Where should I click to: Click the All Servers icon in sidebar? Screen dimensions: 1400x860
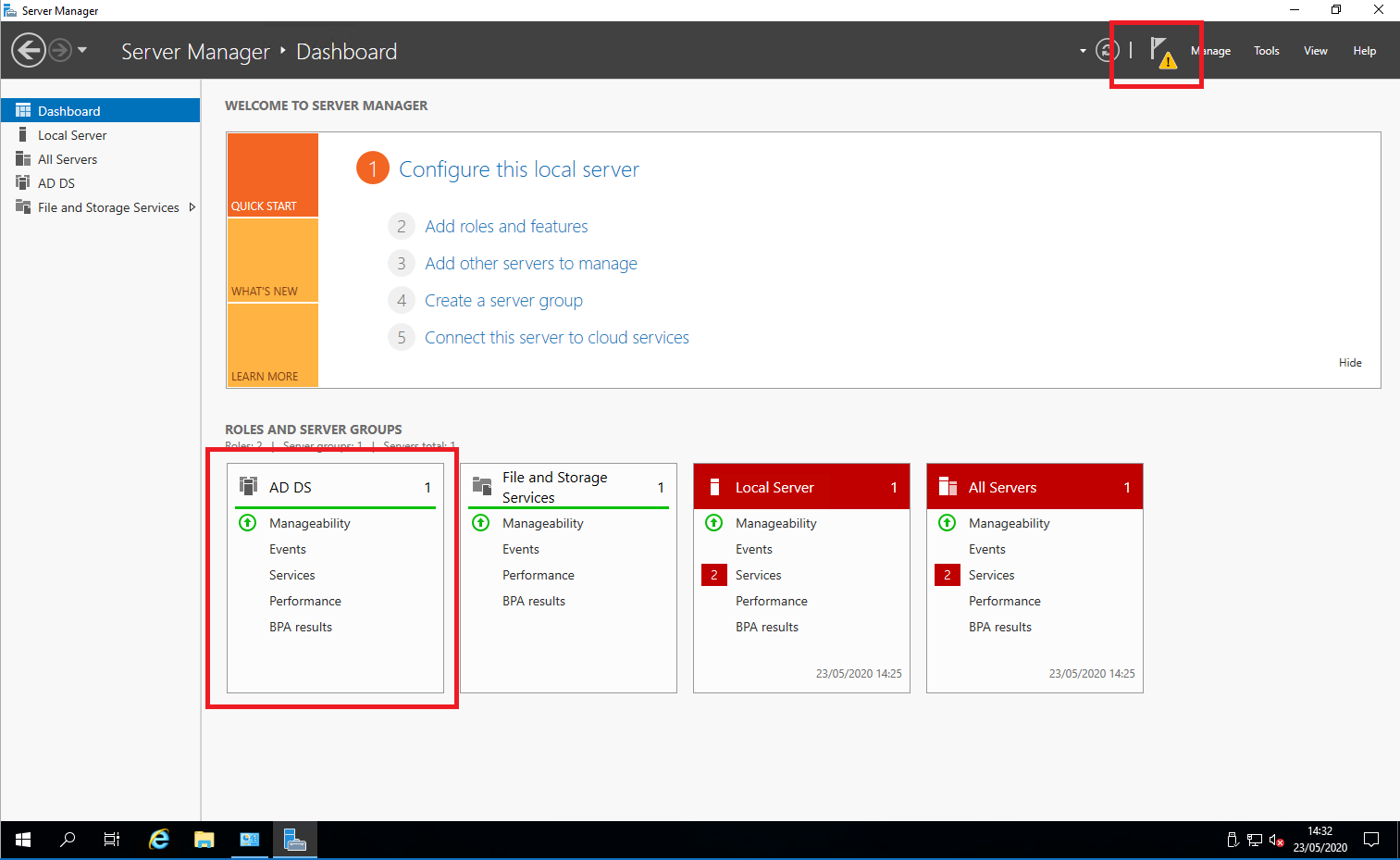[23, 159]
